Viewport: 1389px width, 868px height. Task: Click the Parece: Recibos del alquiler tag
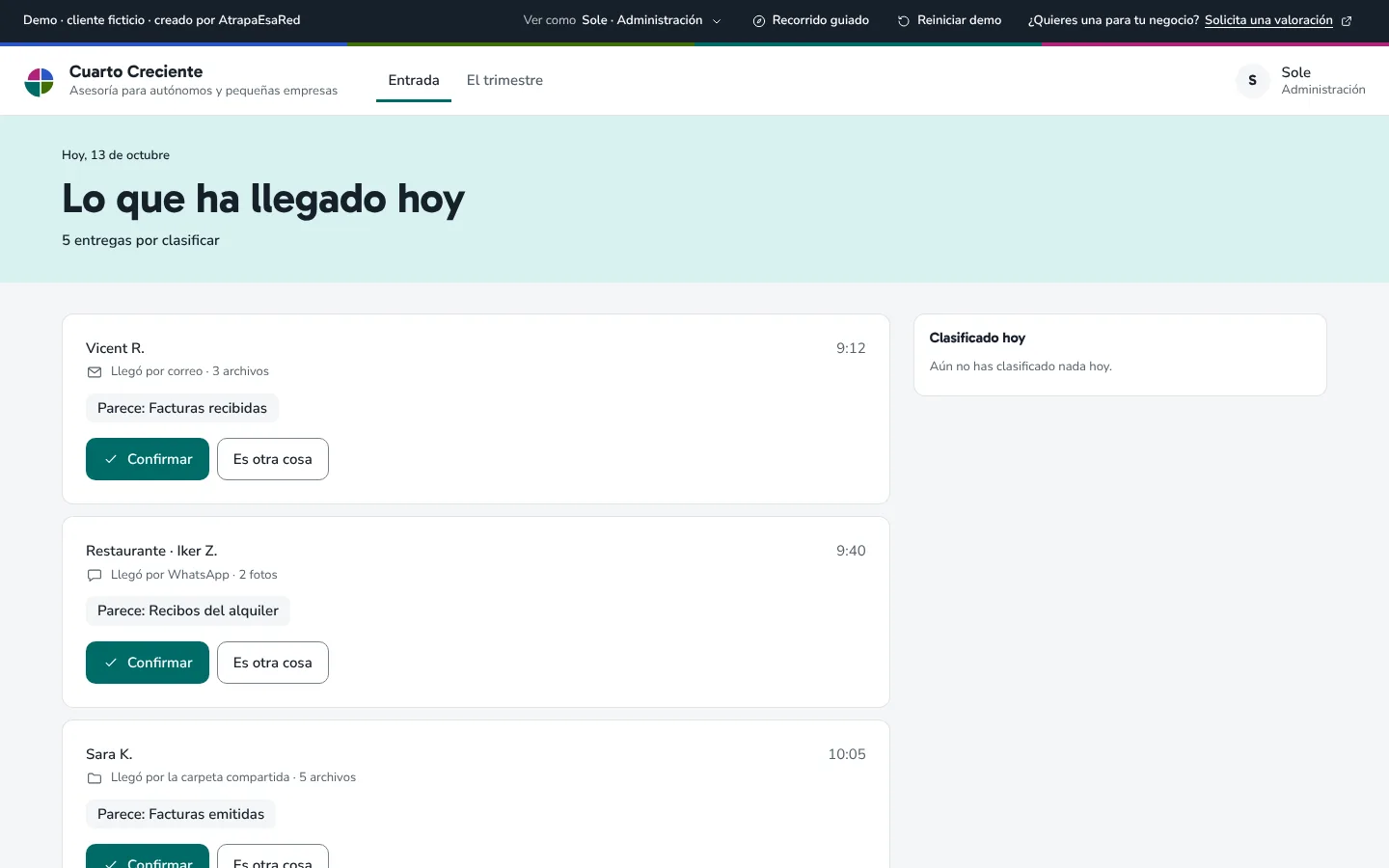(188, 610)
